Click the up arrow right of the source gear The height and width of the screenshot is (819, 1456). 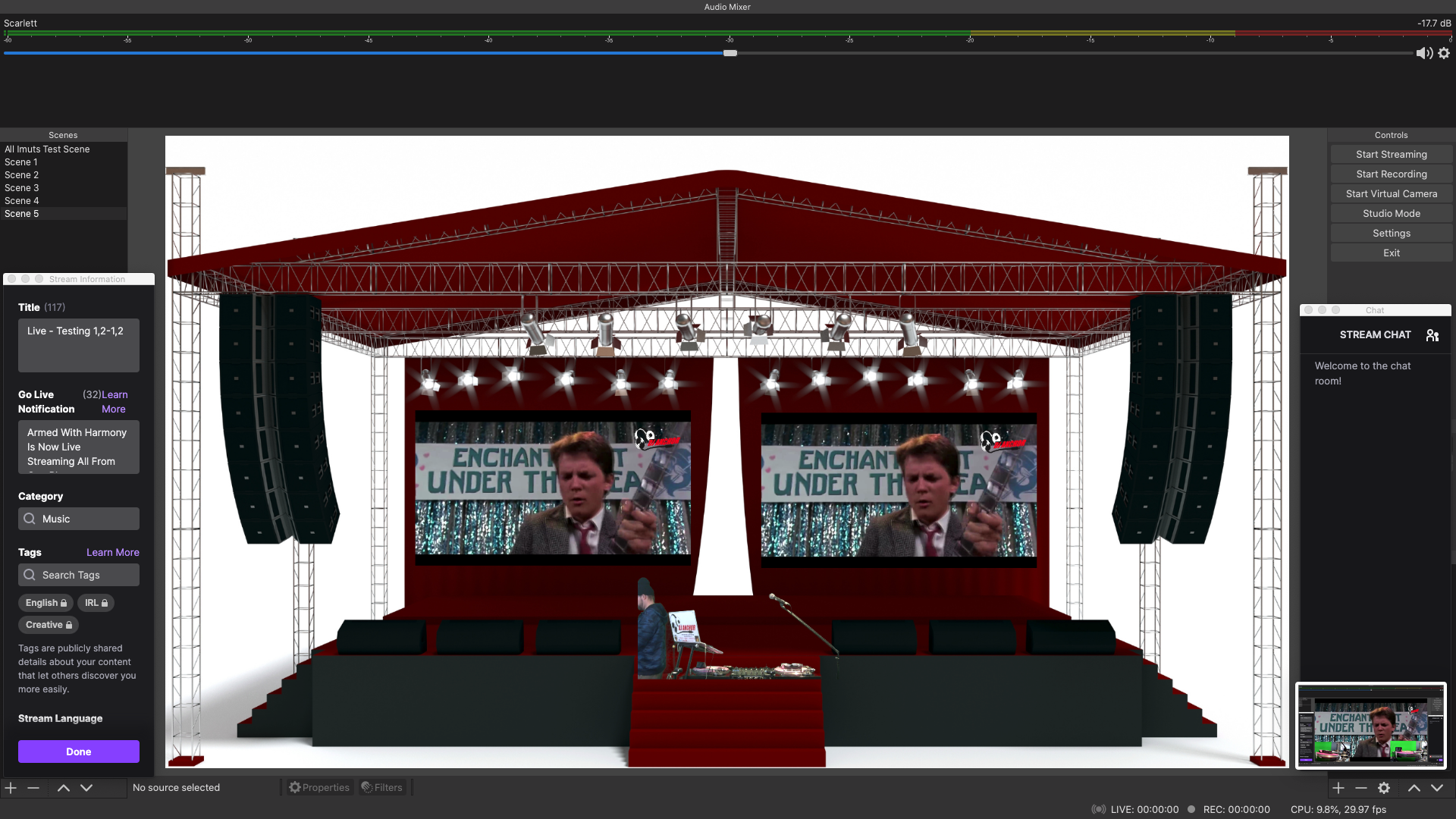click(x=1414, y=788)
